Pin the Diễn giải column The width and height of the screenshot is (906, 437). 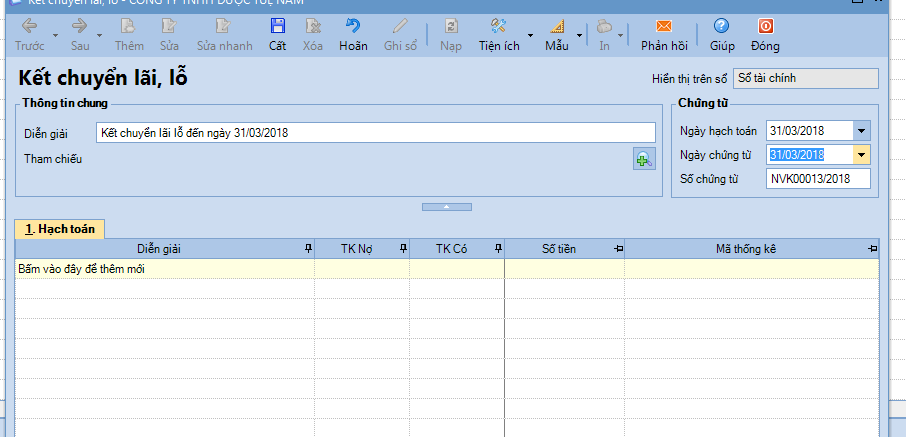(309, 249)
